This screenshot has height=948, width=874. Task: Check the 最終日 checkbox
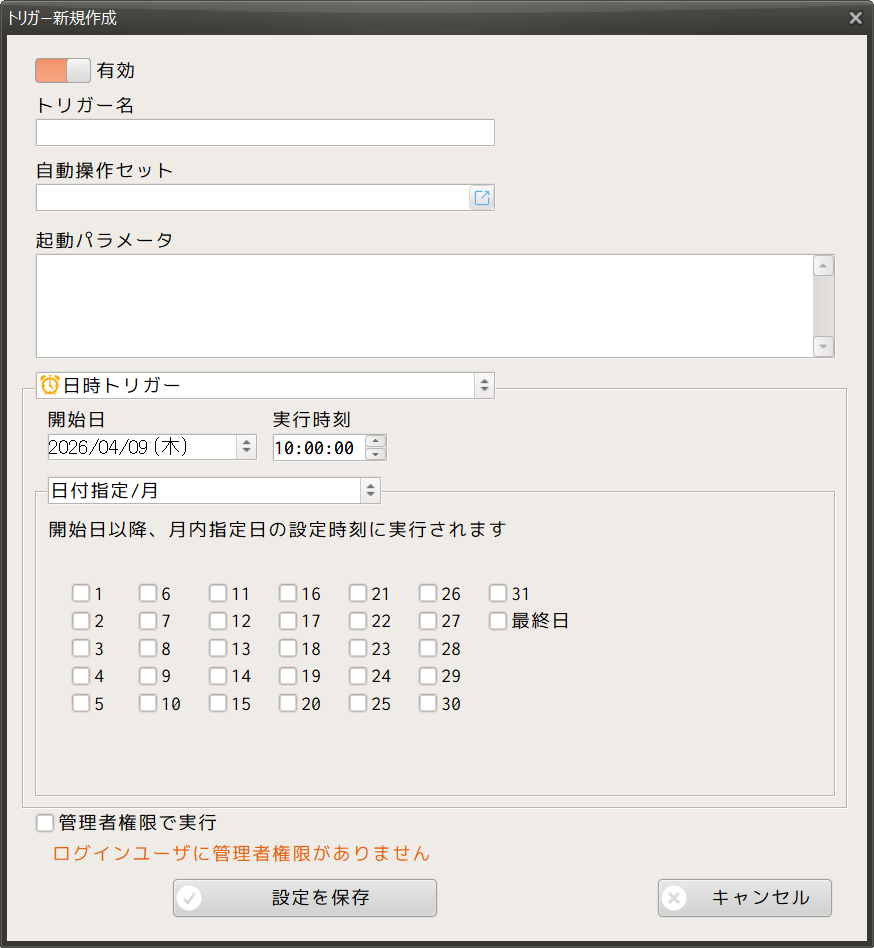498,621
